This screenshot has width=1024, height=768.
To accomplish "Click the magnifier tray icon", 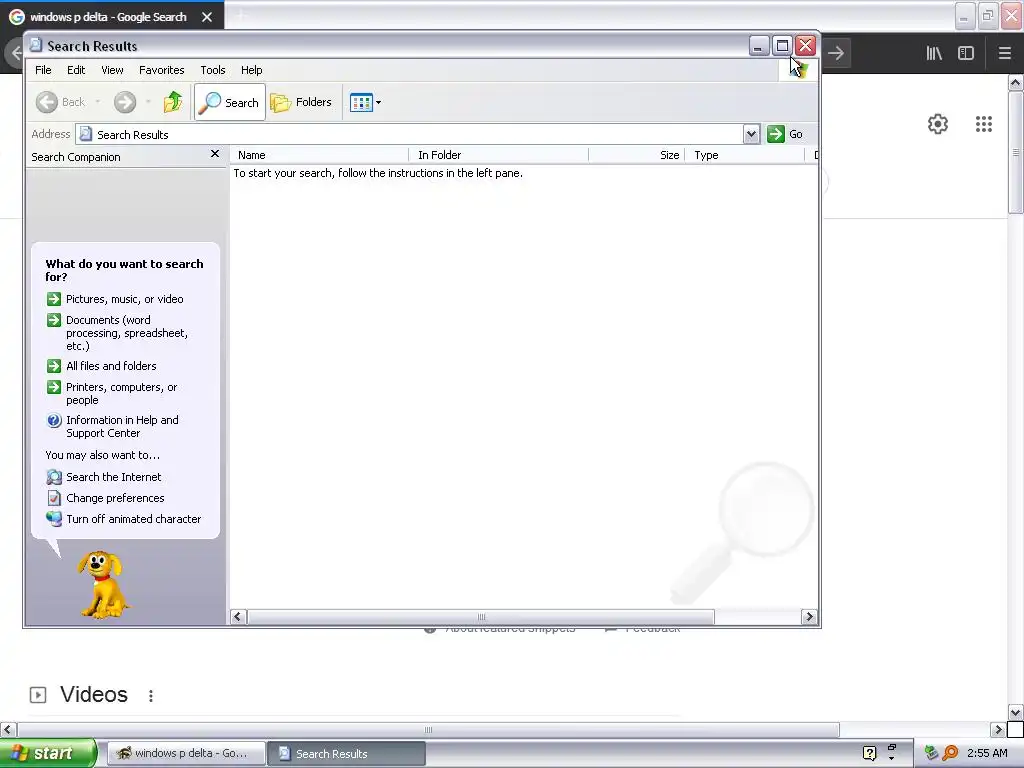I will click(x=950, y=753).
